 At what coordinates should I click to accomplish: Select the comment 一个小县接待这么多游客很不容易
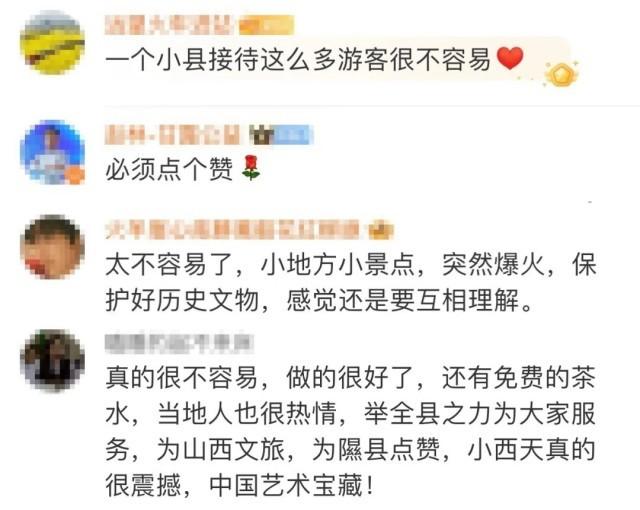298,60
